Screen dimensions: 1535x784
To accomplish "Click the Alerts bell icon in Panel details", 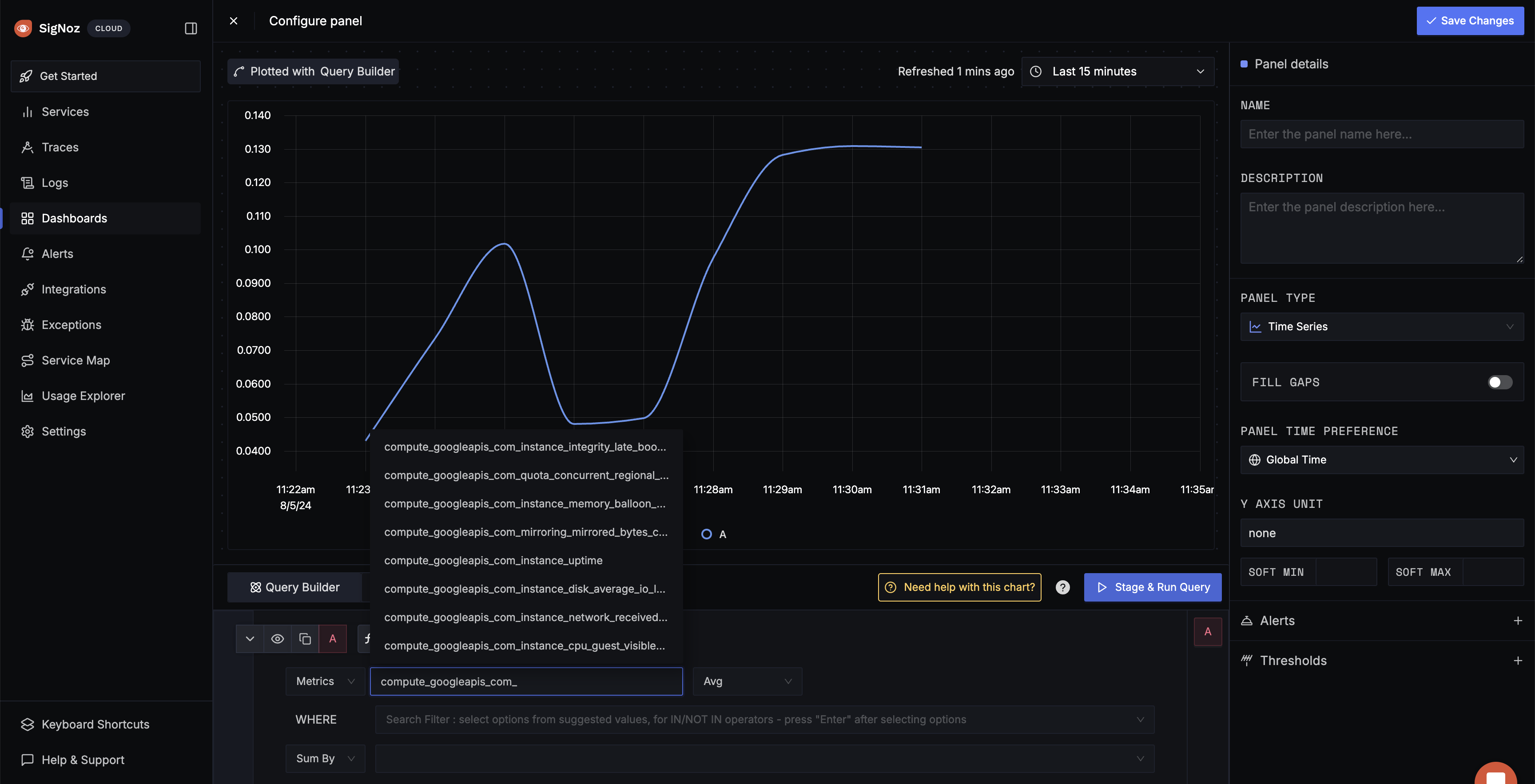I will tap(1247, 621).
